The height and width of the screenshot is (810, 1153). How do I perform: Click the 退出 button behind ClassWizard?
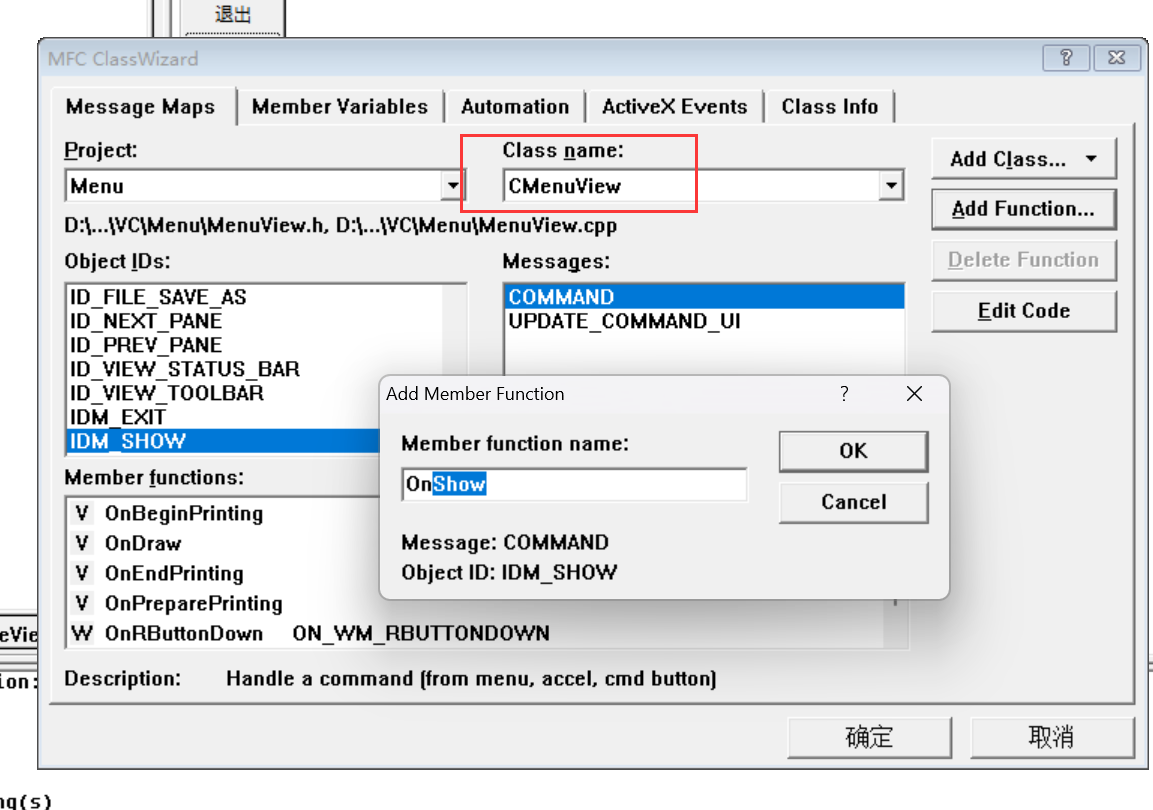coord(232,15)
